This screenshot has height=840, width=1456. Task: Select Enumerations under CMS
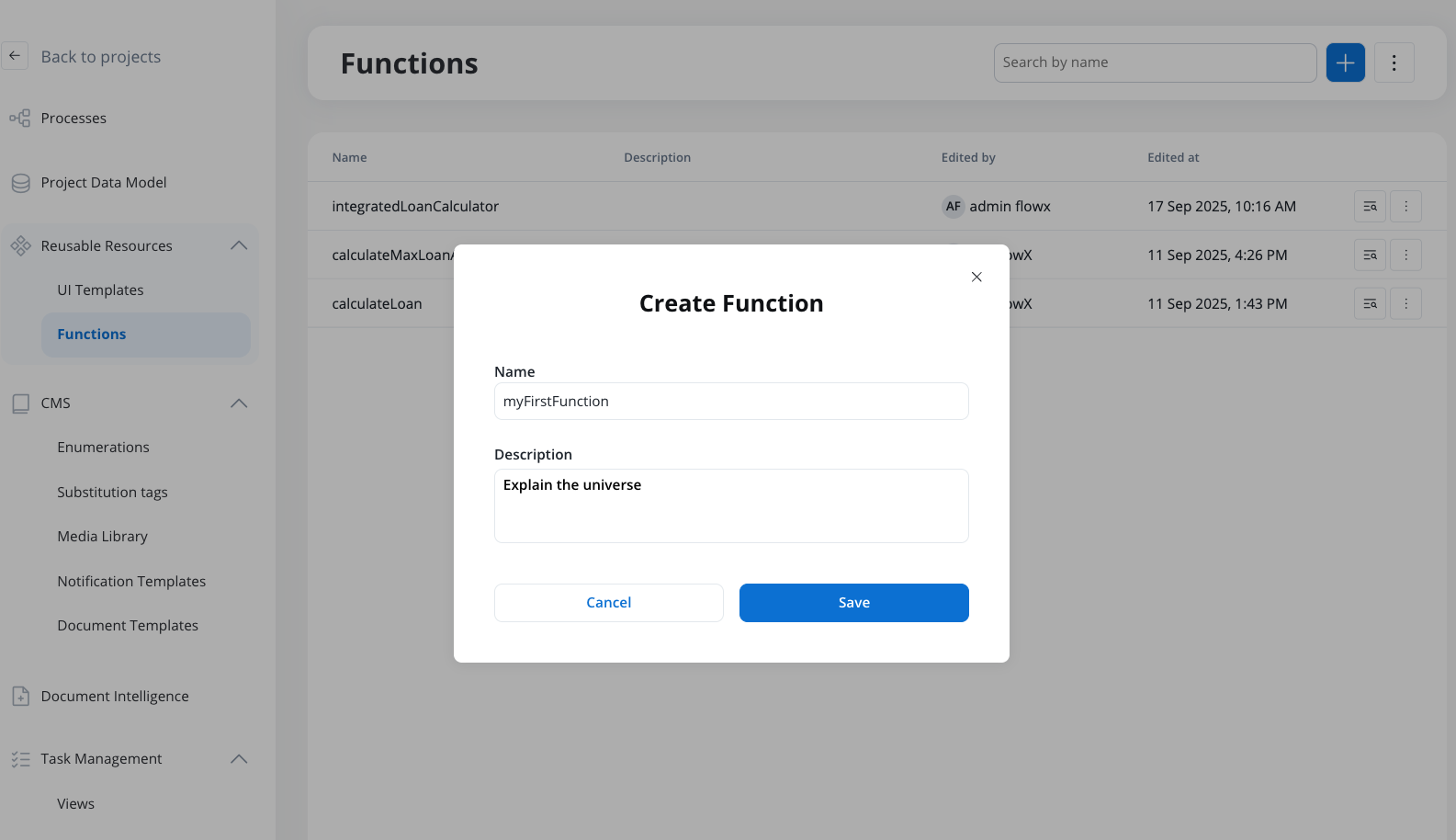coord(103,448)
